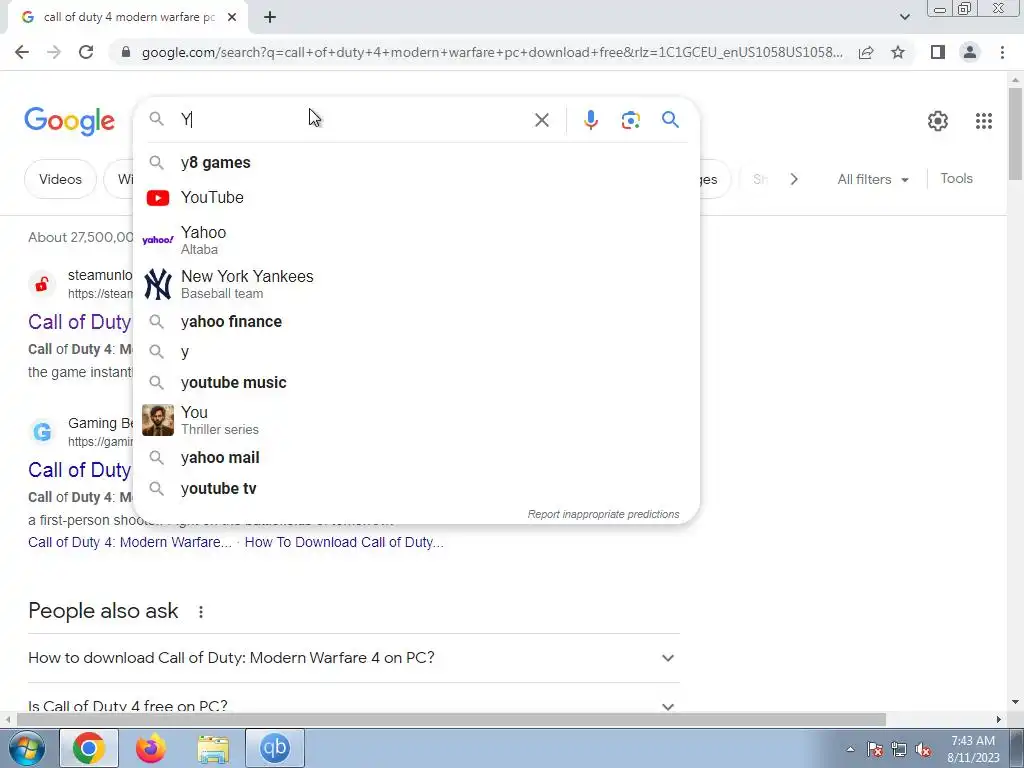Go to Google homepage via logo
The image size is (1024, 768).
(69, 121)
